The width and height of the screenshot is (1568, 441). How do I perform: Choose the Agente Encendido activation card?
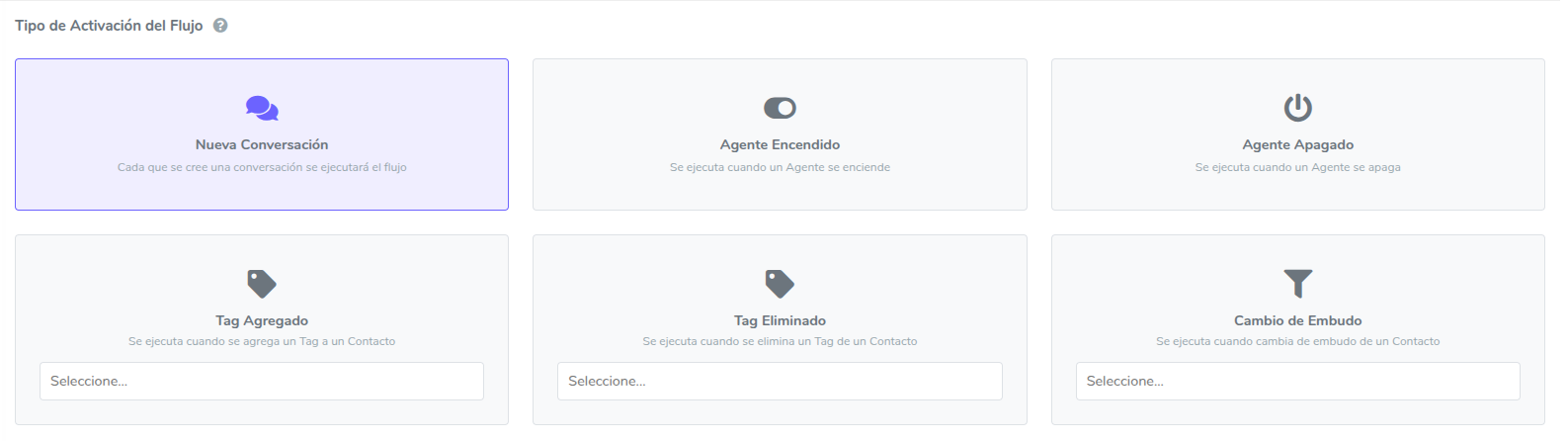point(780,134)
